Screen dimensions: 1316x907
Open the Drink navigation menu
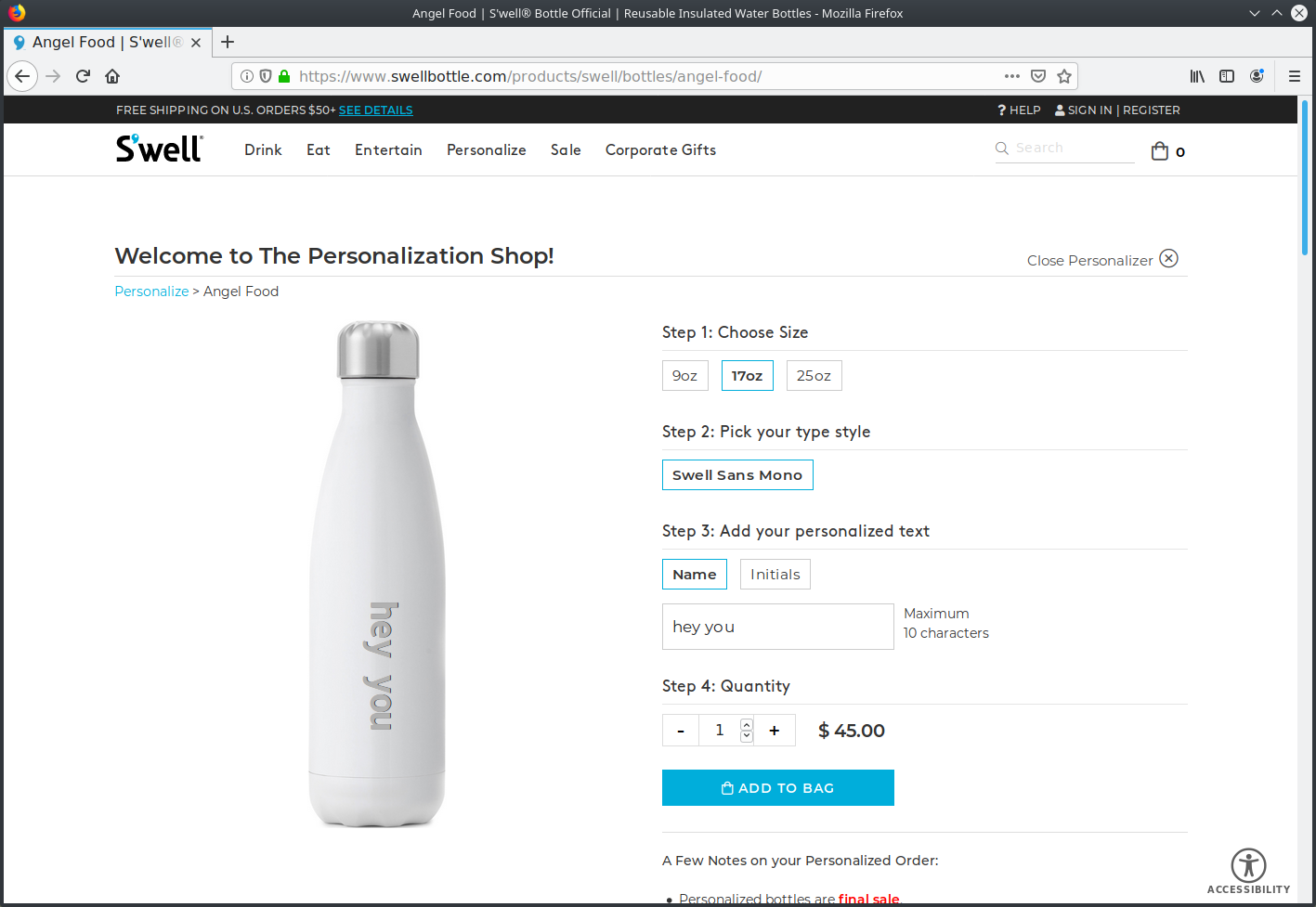[263, 150]
